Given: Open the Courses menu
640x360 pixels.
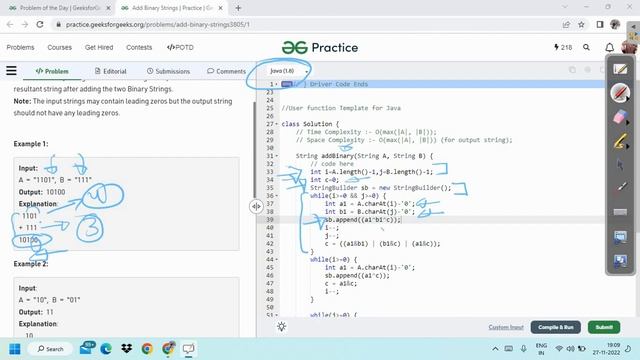Looking at the screenshot, I should coord(60,47).
